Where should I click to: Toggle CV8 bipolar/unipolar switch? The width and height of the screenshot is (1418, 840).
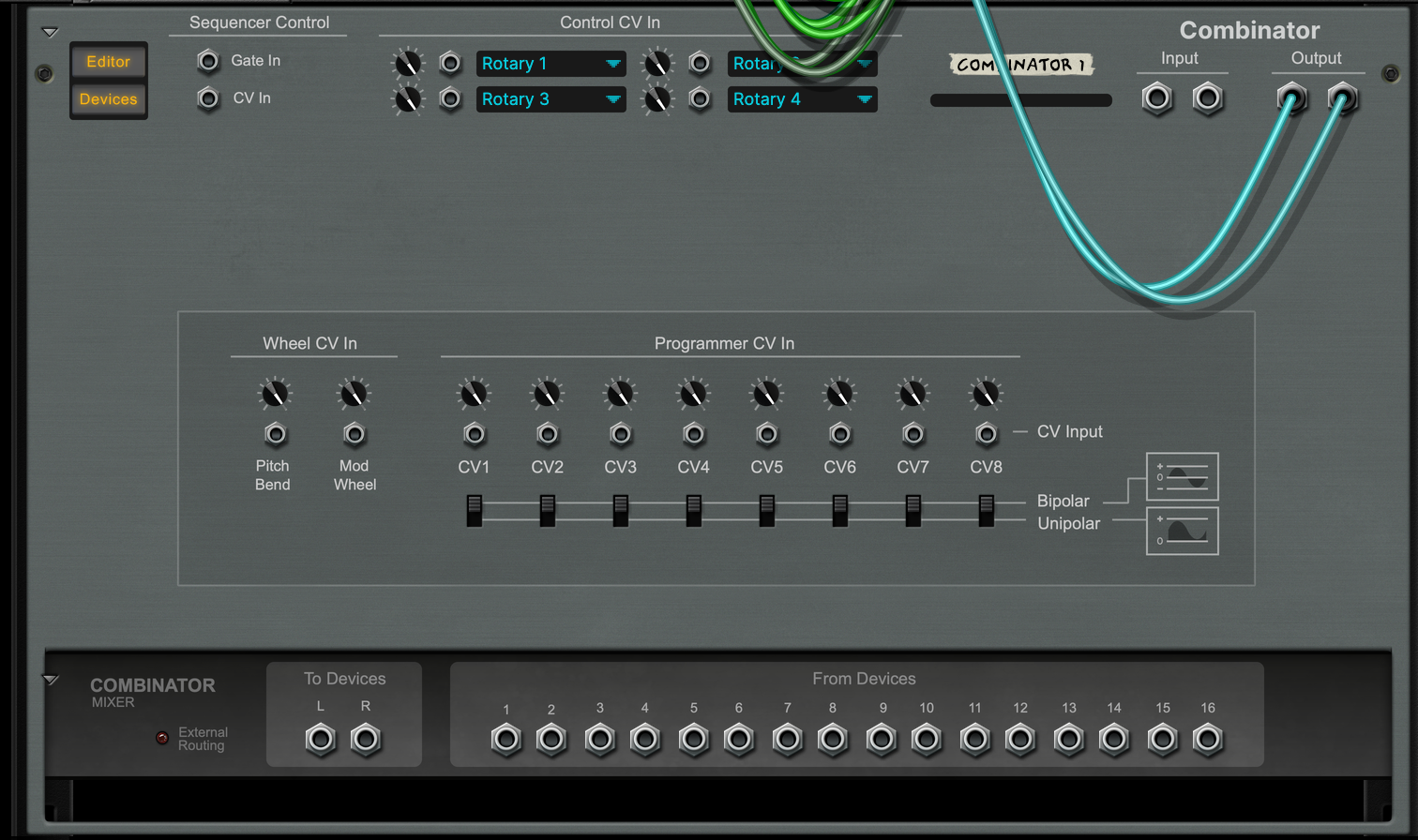point(986,511)
